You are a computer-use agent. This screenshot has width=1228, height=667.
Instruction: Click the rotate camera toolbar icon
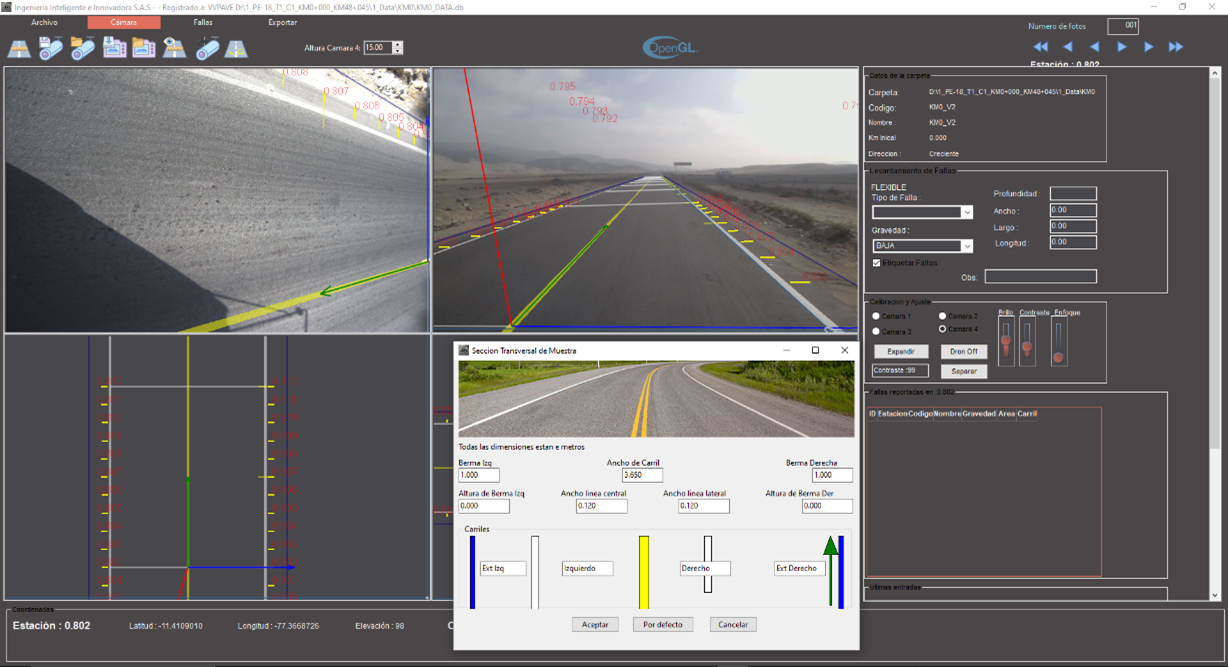pos(207,48)
